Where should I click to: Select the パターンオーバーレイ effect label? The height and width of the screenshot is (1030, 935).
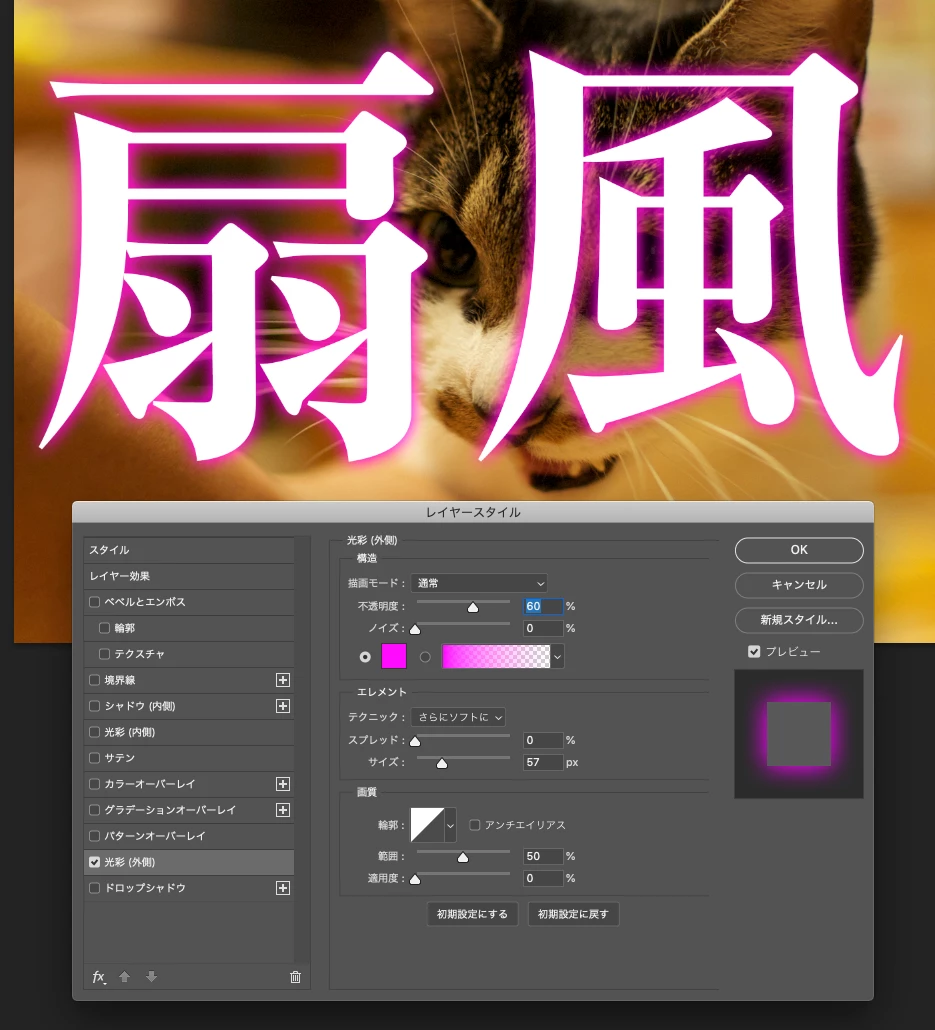coord(155,836)
